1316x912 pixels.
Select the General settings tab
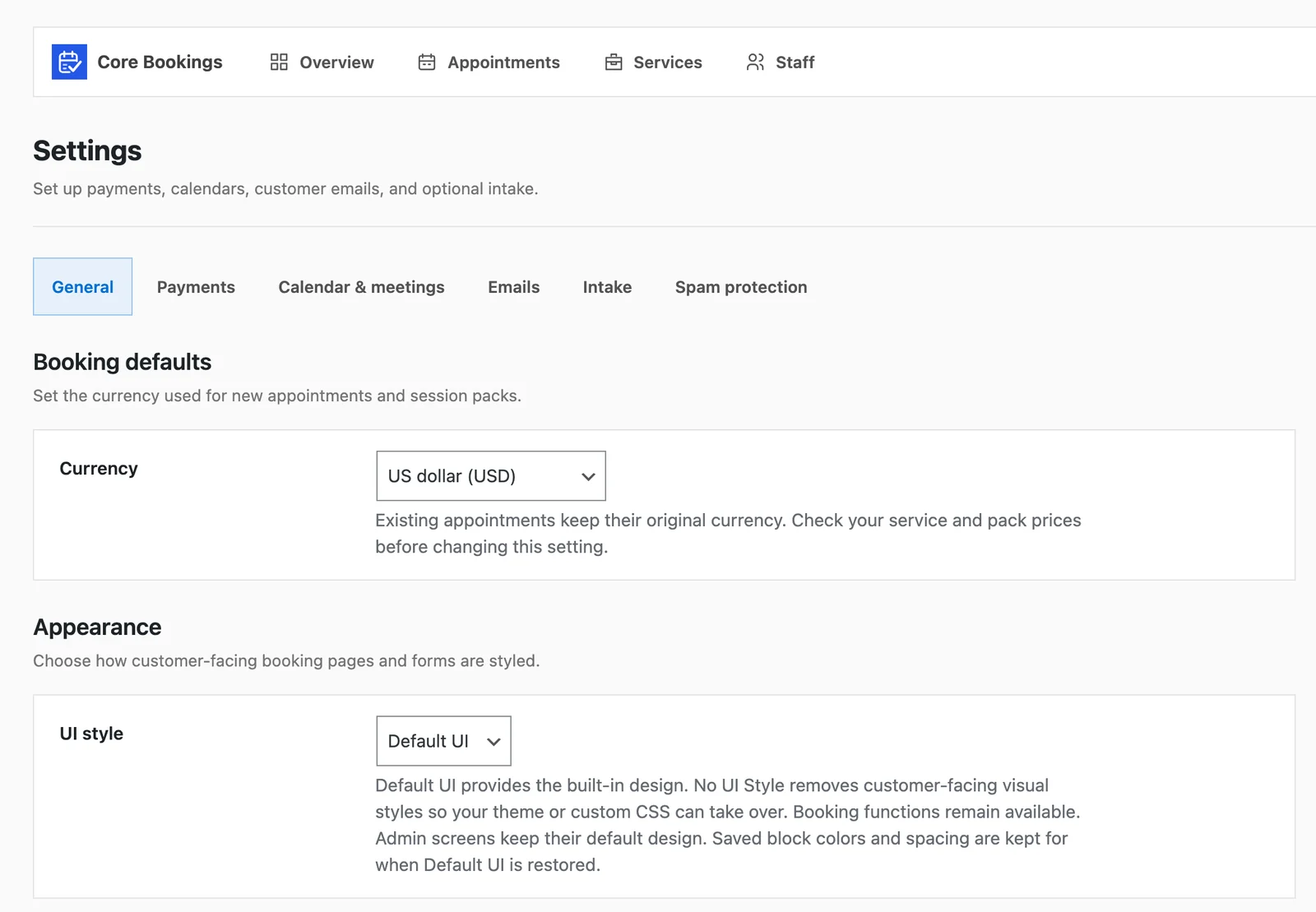click(x=82, y=286)
